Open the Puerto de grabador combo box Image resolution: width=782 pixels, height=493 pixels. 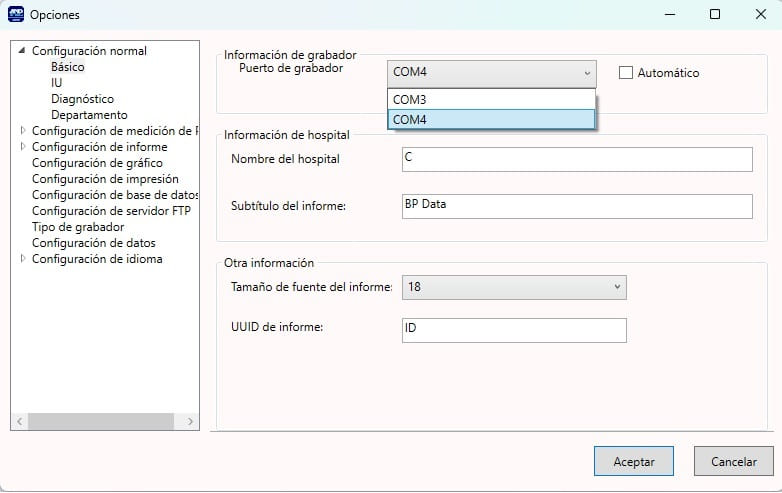click(x=491, y=73)
